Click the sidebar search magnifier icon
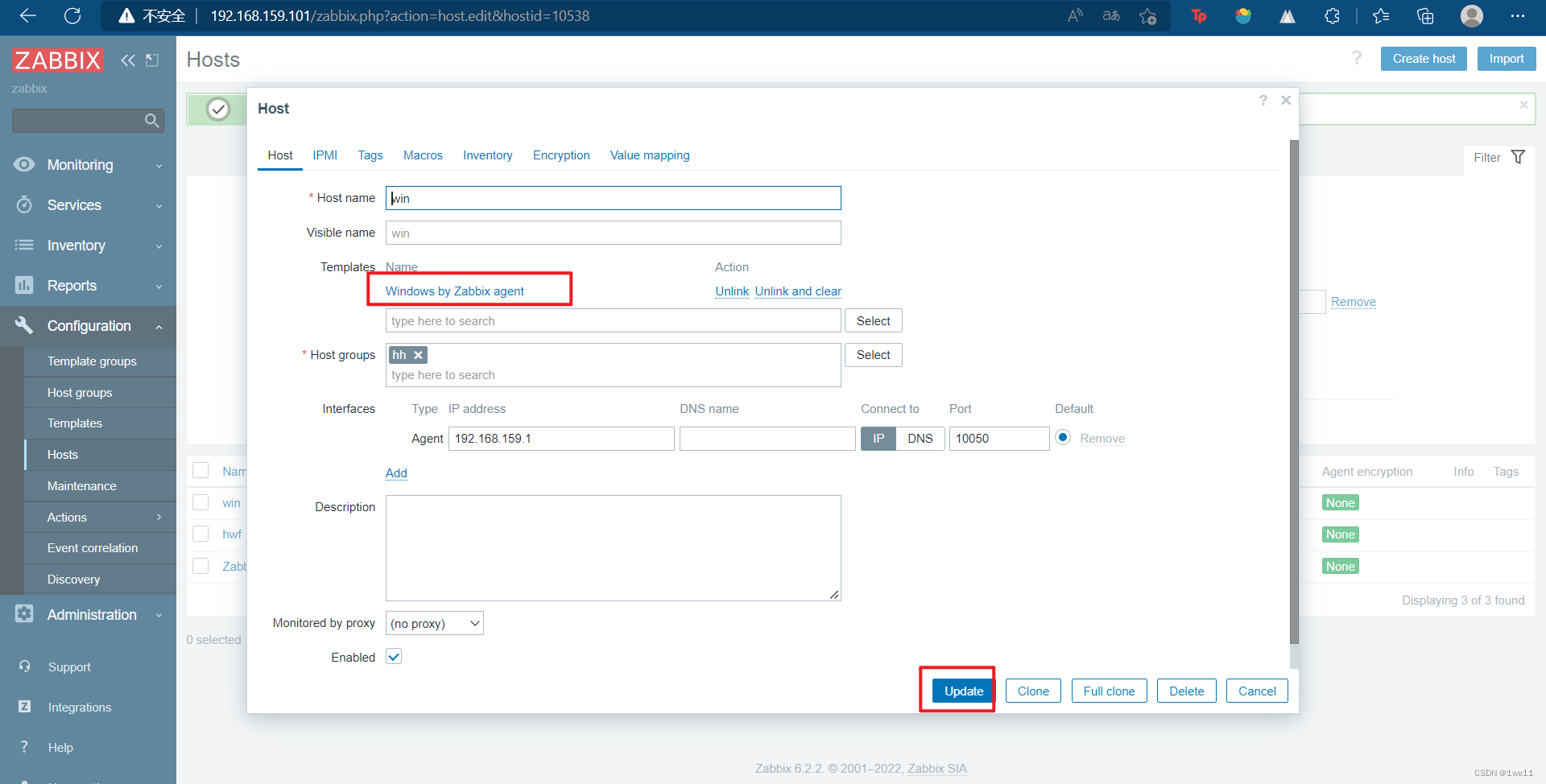 [x=151, y=121]
